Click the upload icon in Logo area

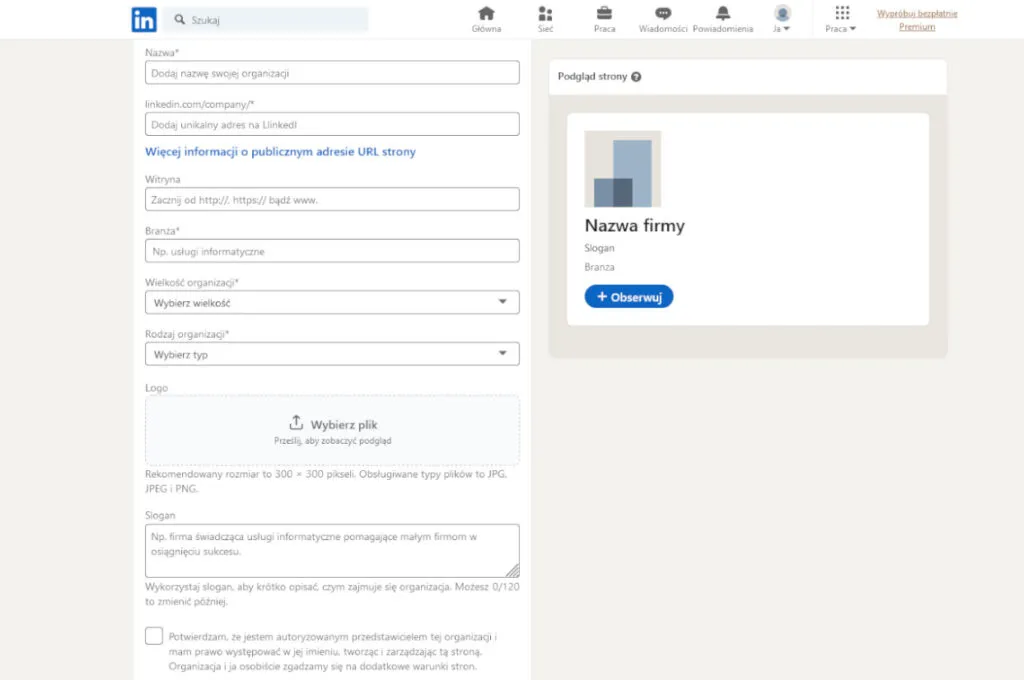(296, 423)
